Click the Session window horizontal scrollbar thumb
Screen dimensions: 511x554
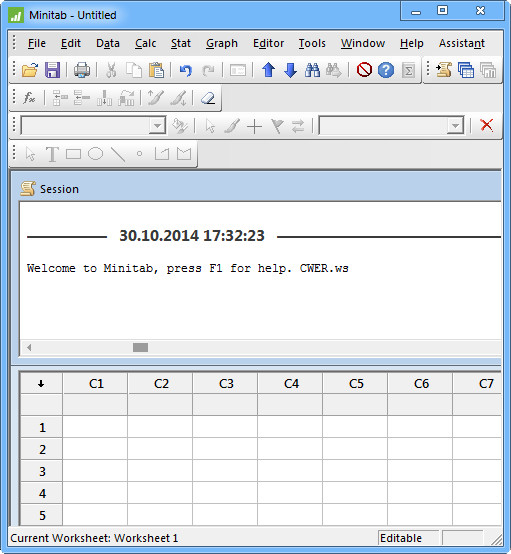140,347
